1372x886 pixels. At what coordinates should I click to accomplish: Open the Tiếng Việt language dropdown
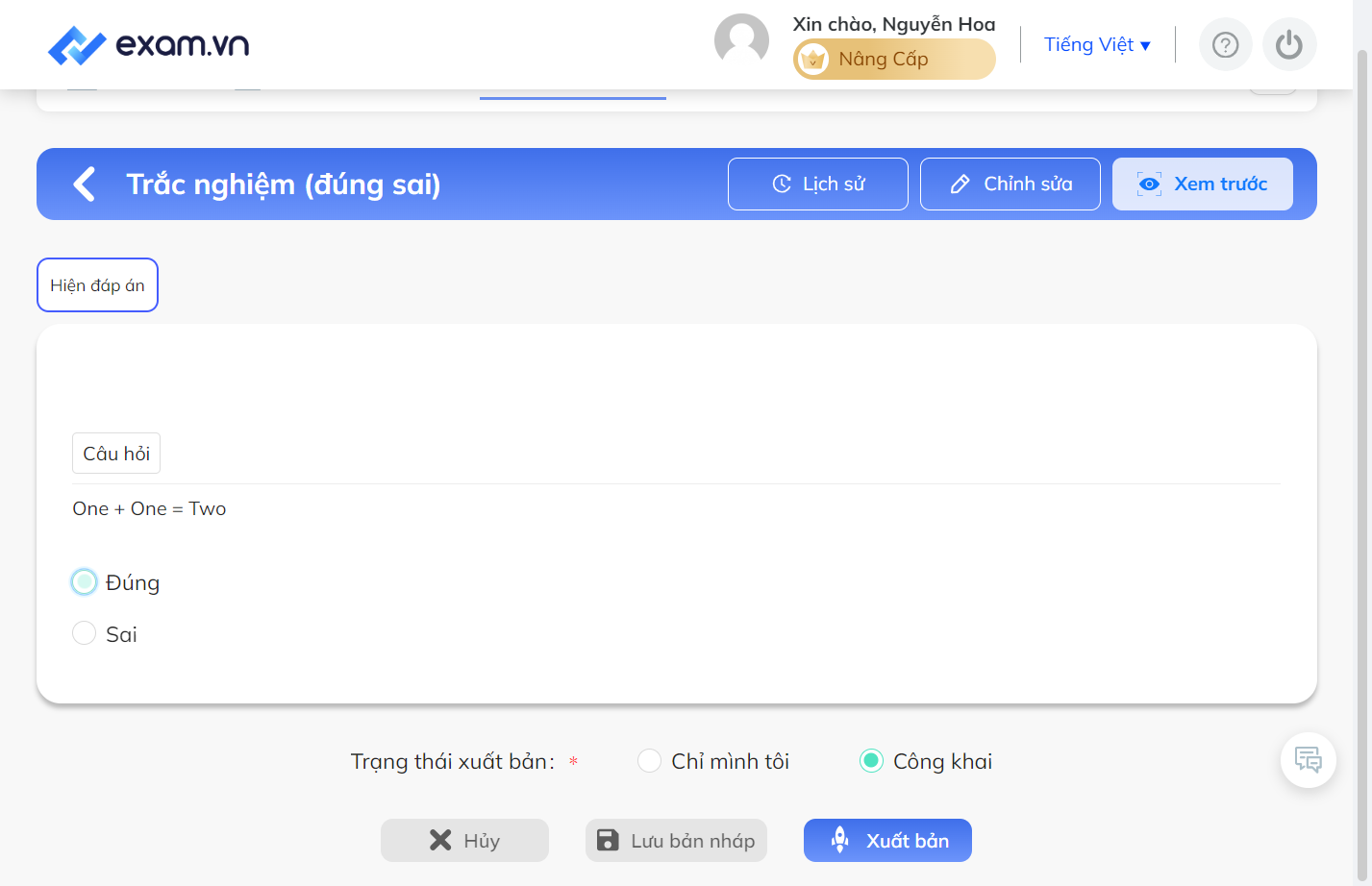coord(1097,44)
